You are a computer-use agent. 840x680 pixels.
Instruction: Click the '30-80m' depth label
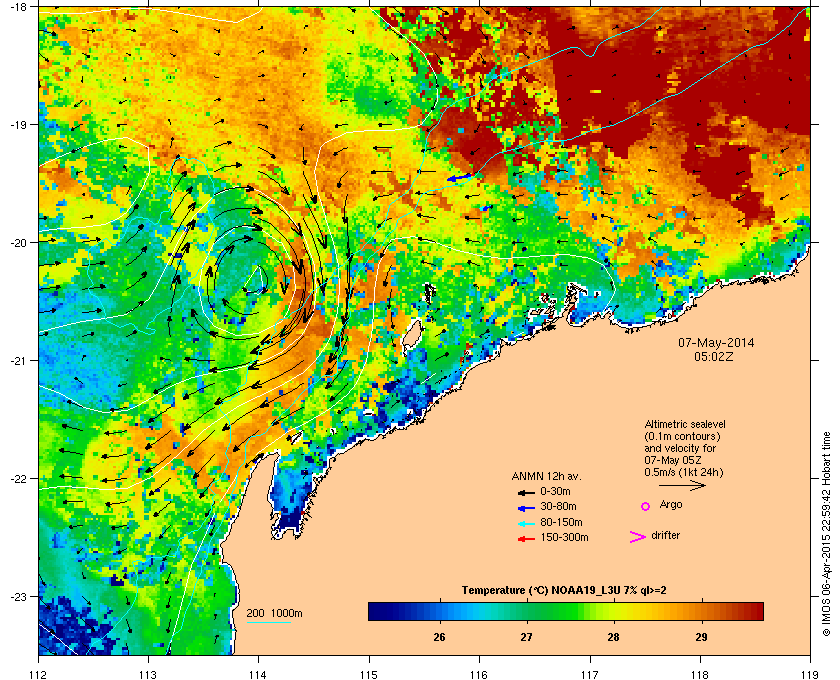[x=558, y=506]
